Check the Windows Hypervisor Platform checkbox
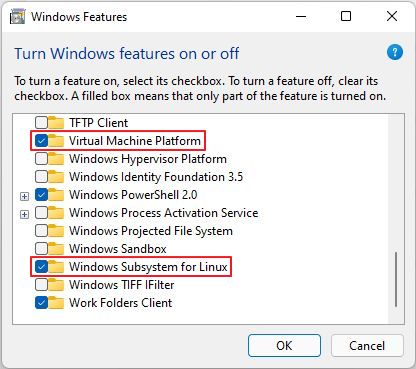The image size is (416, 369). click(41, 159)
